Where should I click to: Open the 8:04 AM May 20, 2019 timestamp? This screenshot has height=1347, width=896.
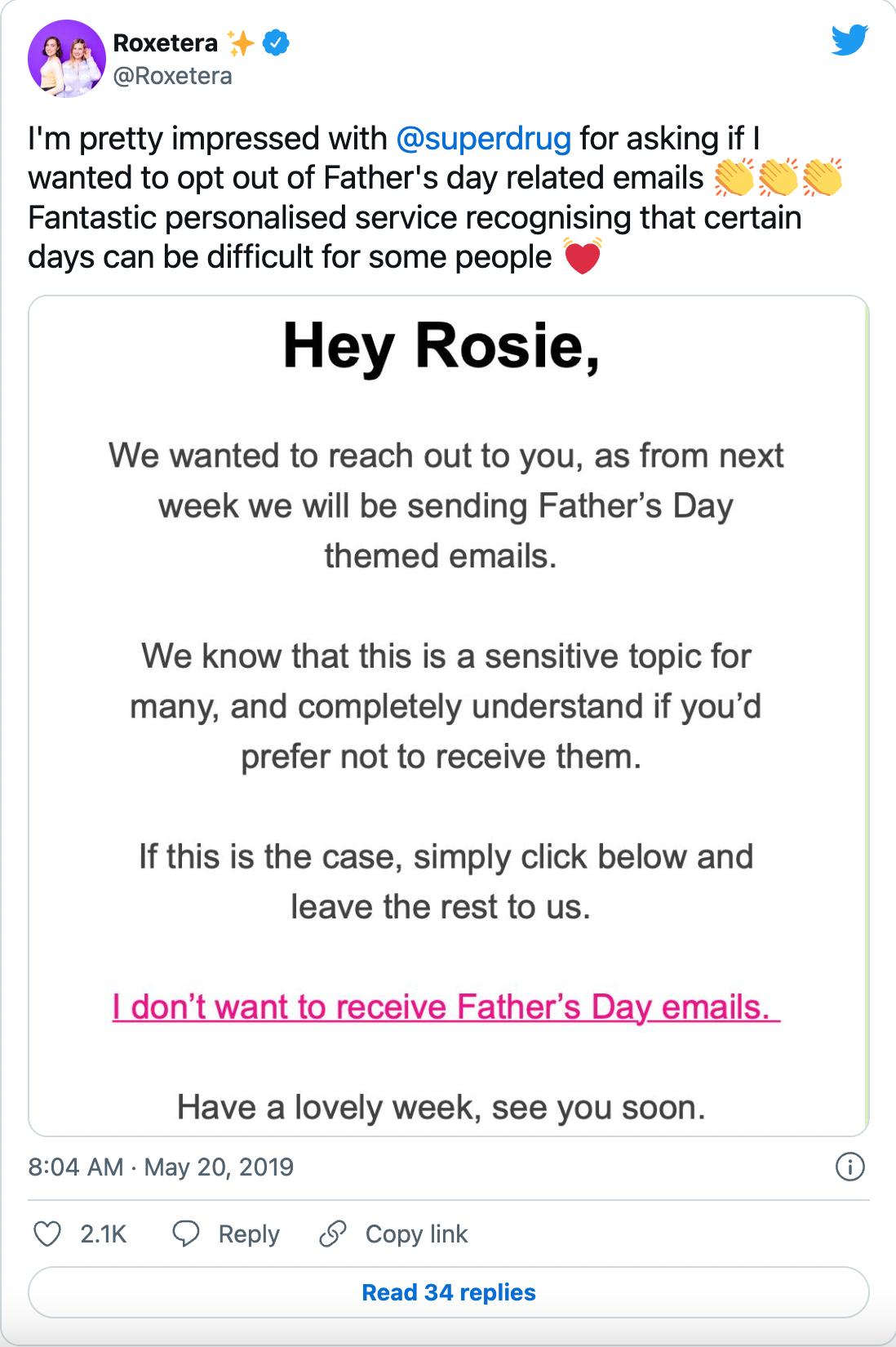coord(161,1167)
